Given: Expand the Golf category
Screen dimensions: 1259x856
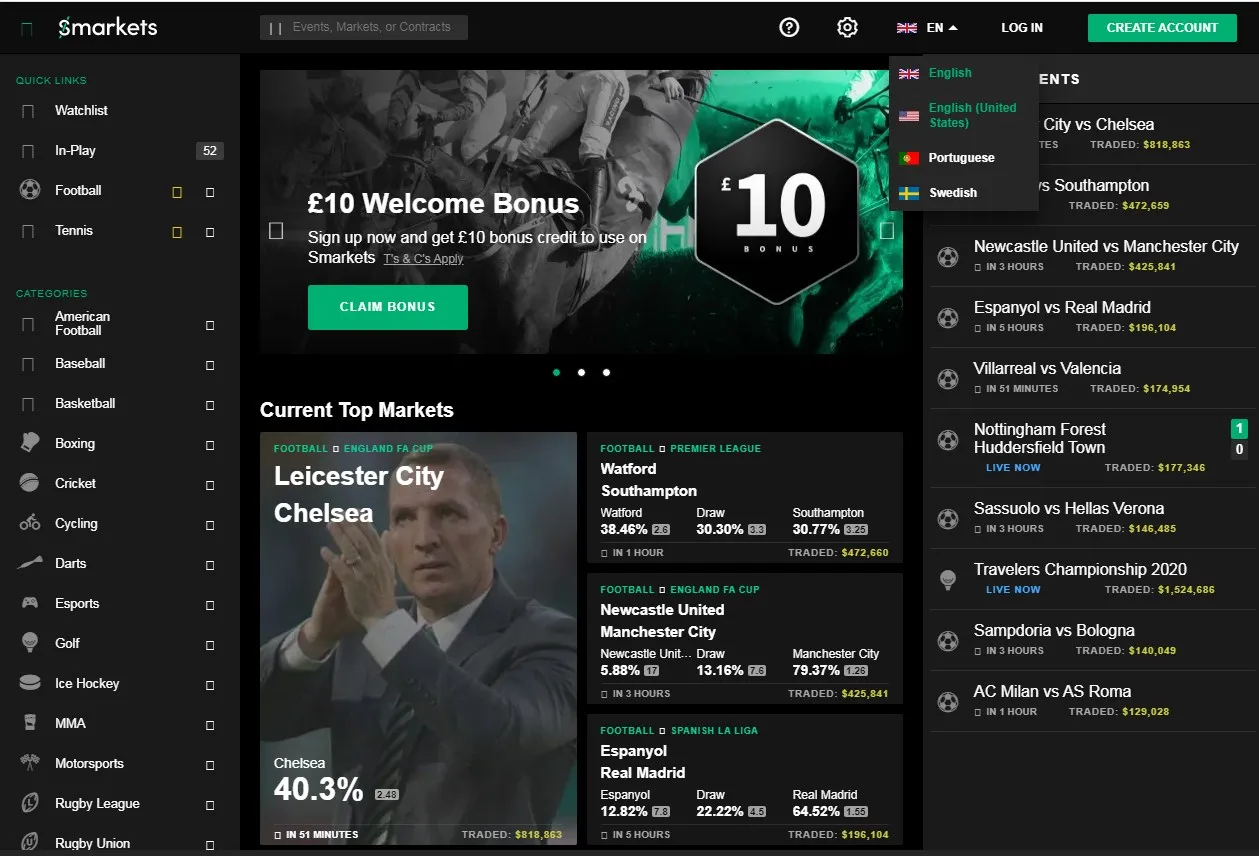Looking at the screenshot, I should point(210,645).
